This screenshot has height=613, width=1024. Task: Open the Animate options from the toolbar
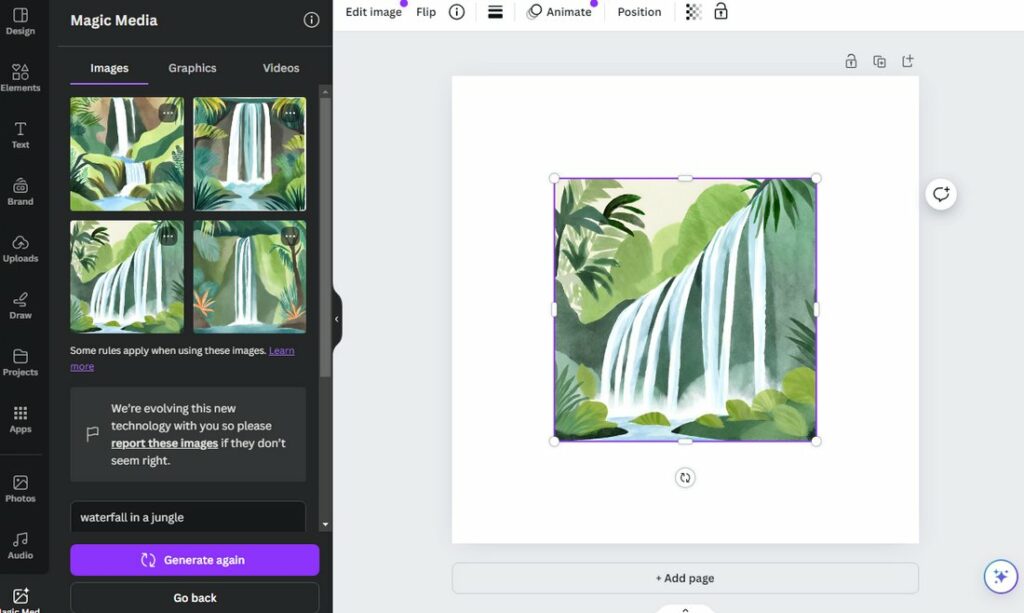tap(560, 12)
